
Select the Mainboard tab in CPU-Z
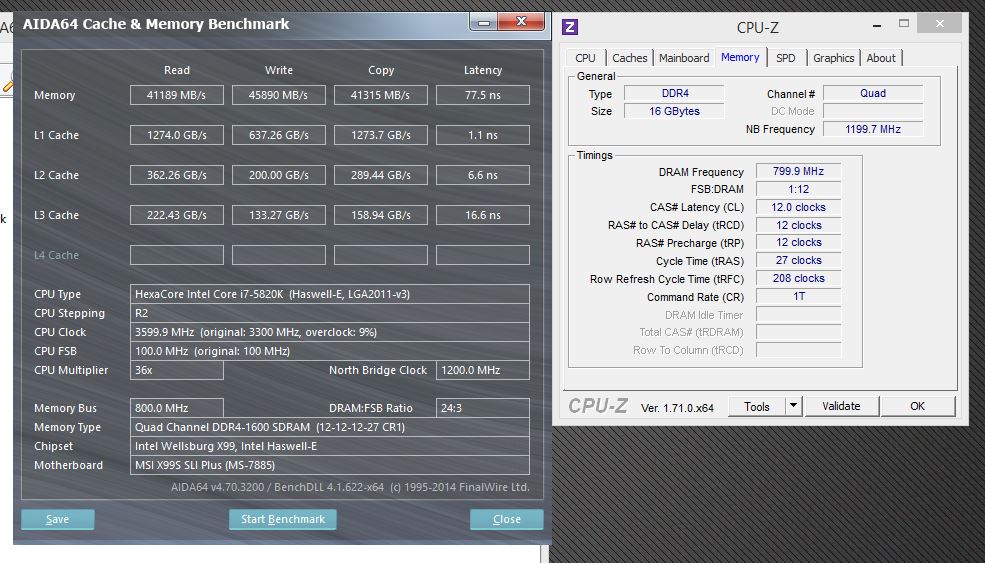(x=684, y=58)
